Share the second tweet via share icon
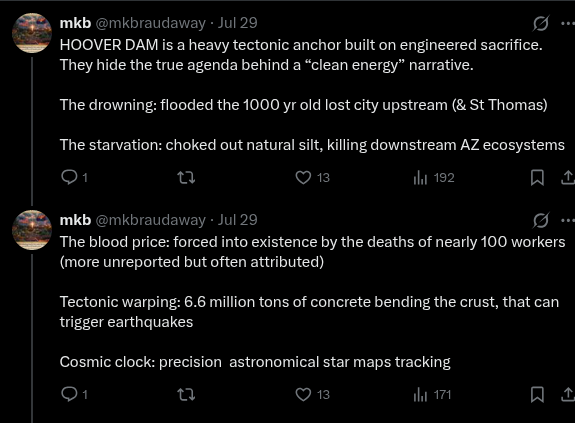This screenshot has width=575, height=423. 568,395
